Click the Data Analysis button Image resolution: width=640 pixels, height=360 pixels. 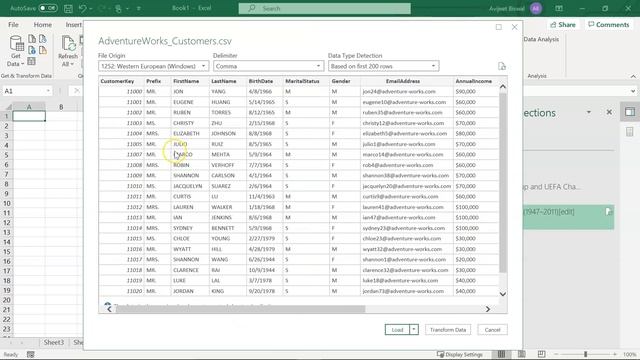point(541,39)
